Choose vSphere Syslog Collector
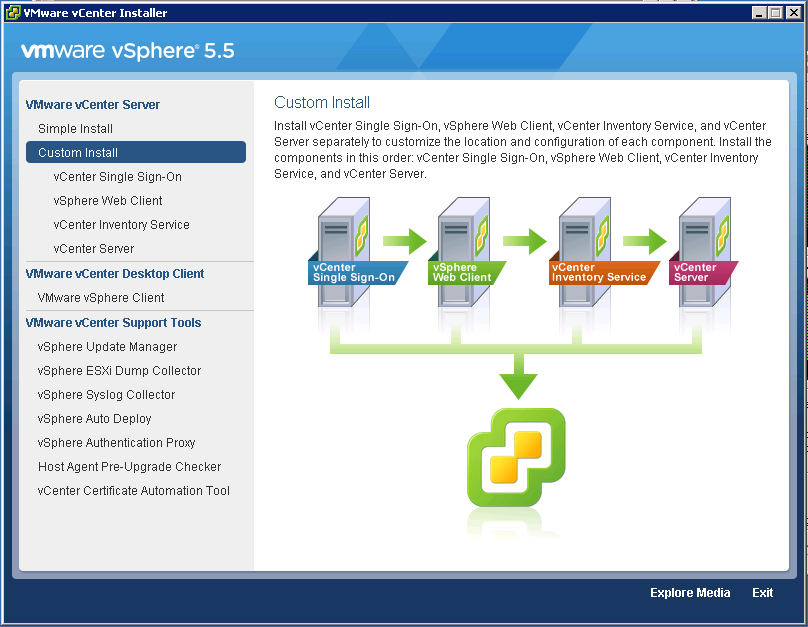The height and width of the screenshot is (627, 808). click(x=106, y=395)
